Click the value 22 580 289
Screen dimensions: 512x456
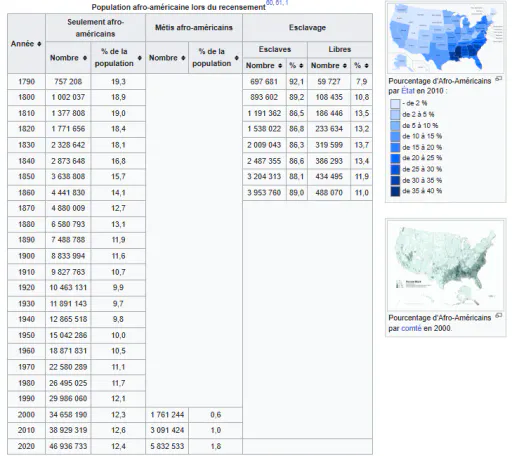pos(68,367)
